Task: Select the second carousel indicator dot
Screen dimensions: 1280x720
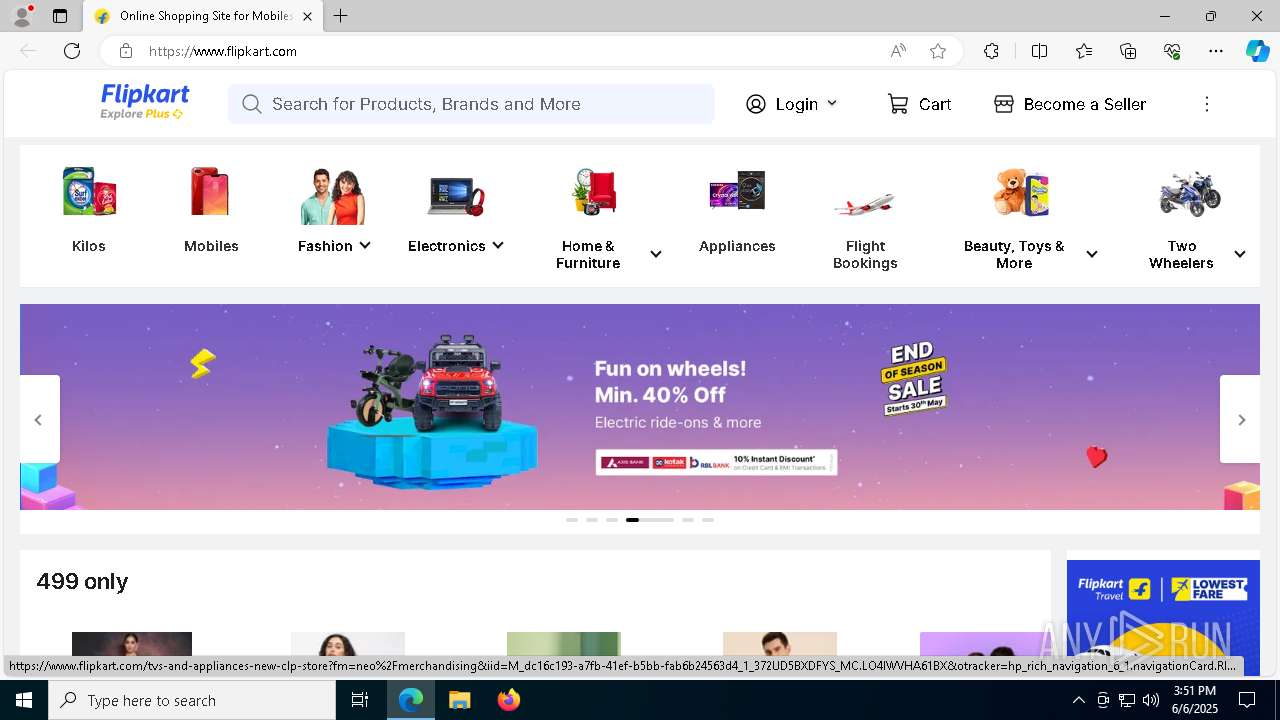Action: click(x=592, y=520)
